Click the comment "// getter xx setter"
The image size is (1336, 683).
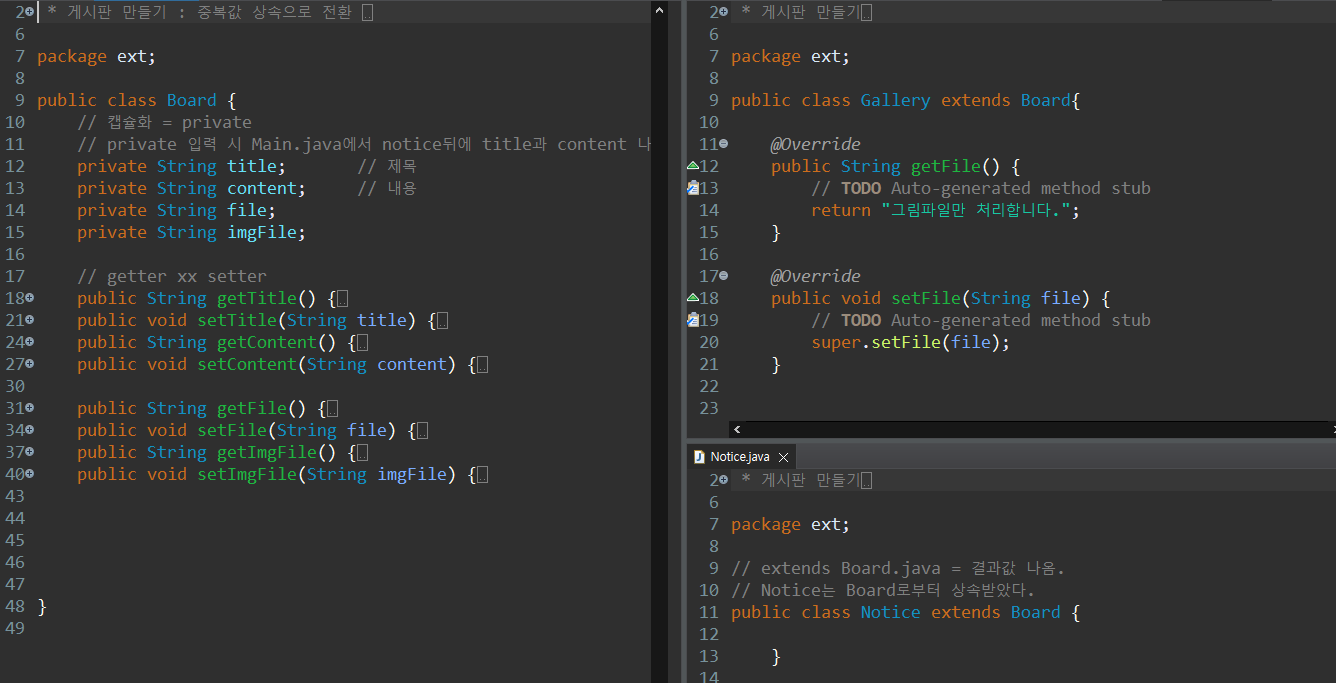point(172,276)
